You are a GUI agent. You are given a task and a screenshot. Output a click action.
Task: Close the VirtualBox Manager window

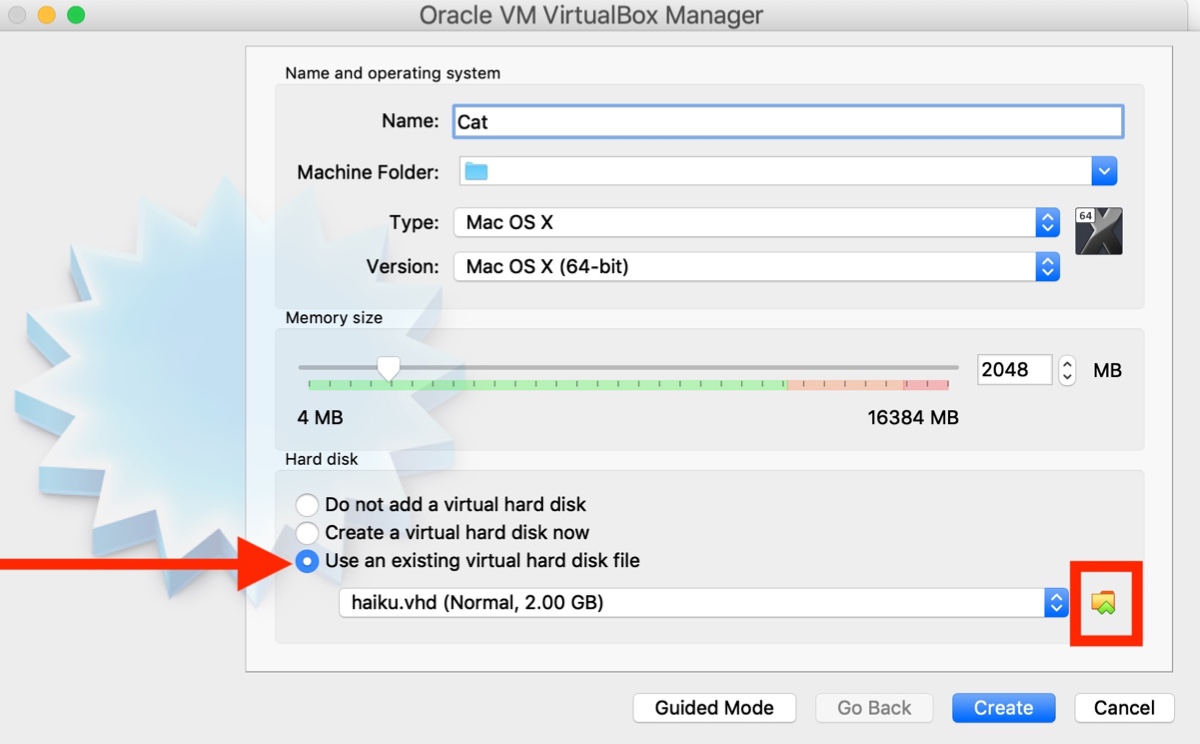click(18, 15)
